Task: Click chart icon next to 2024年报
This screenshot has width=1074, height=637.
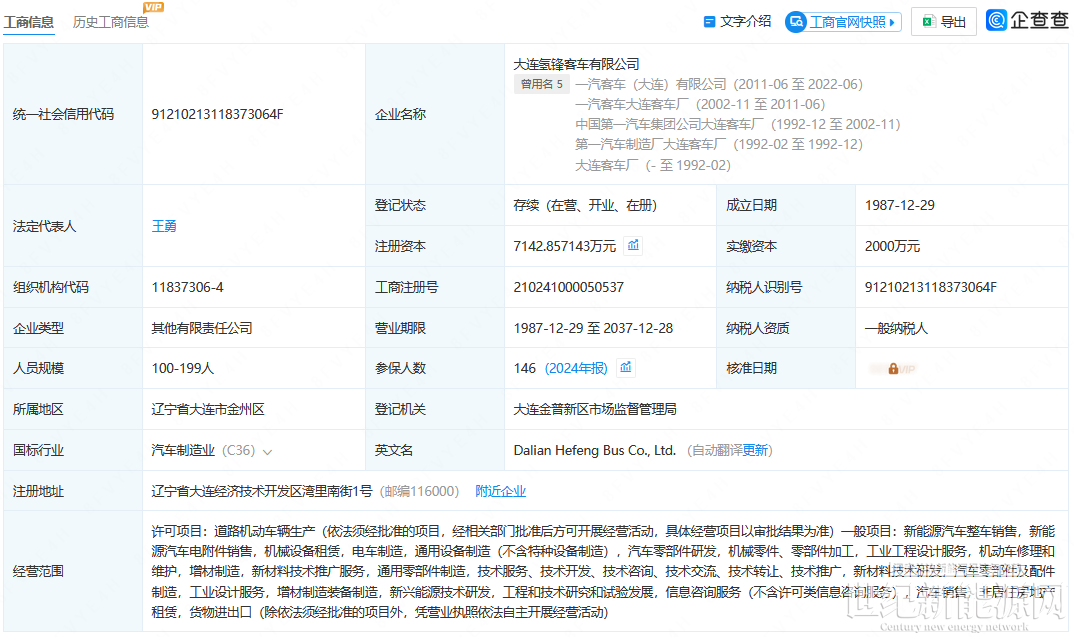Action: point(626,368)
